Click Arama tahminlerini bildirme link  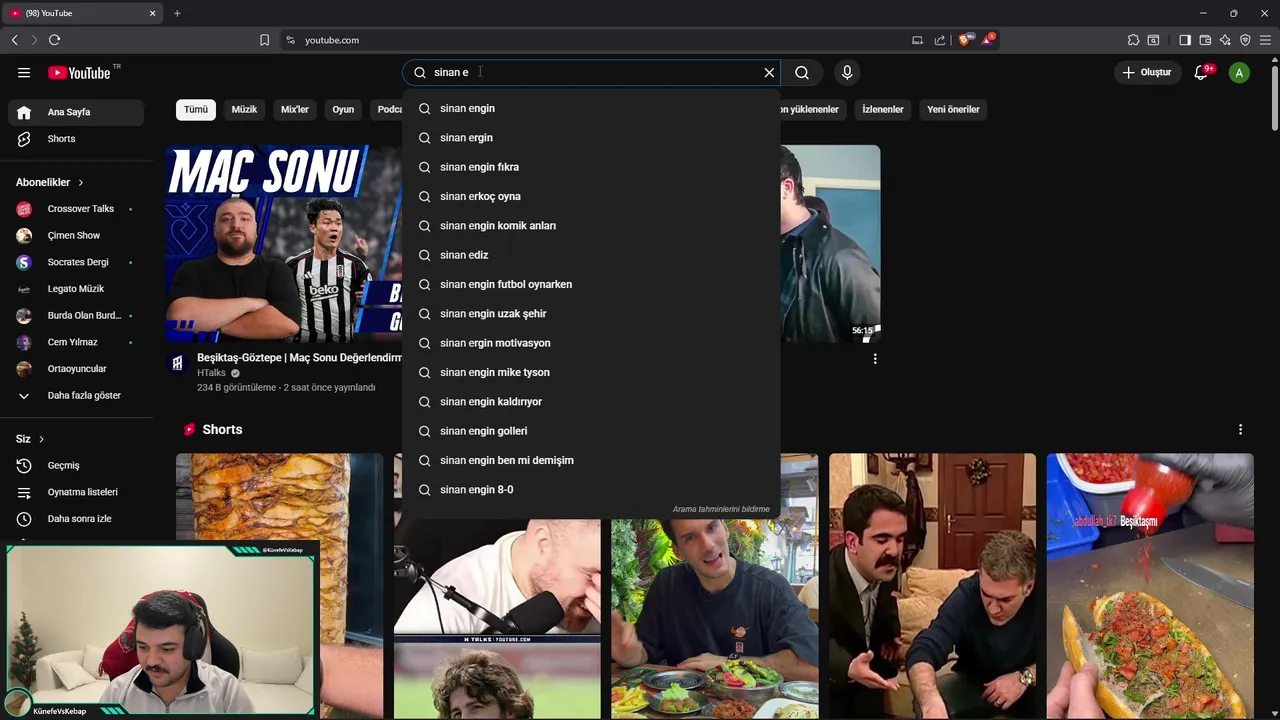point(721,509)
